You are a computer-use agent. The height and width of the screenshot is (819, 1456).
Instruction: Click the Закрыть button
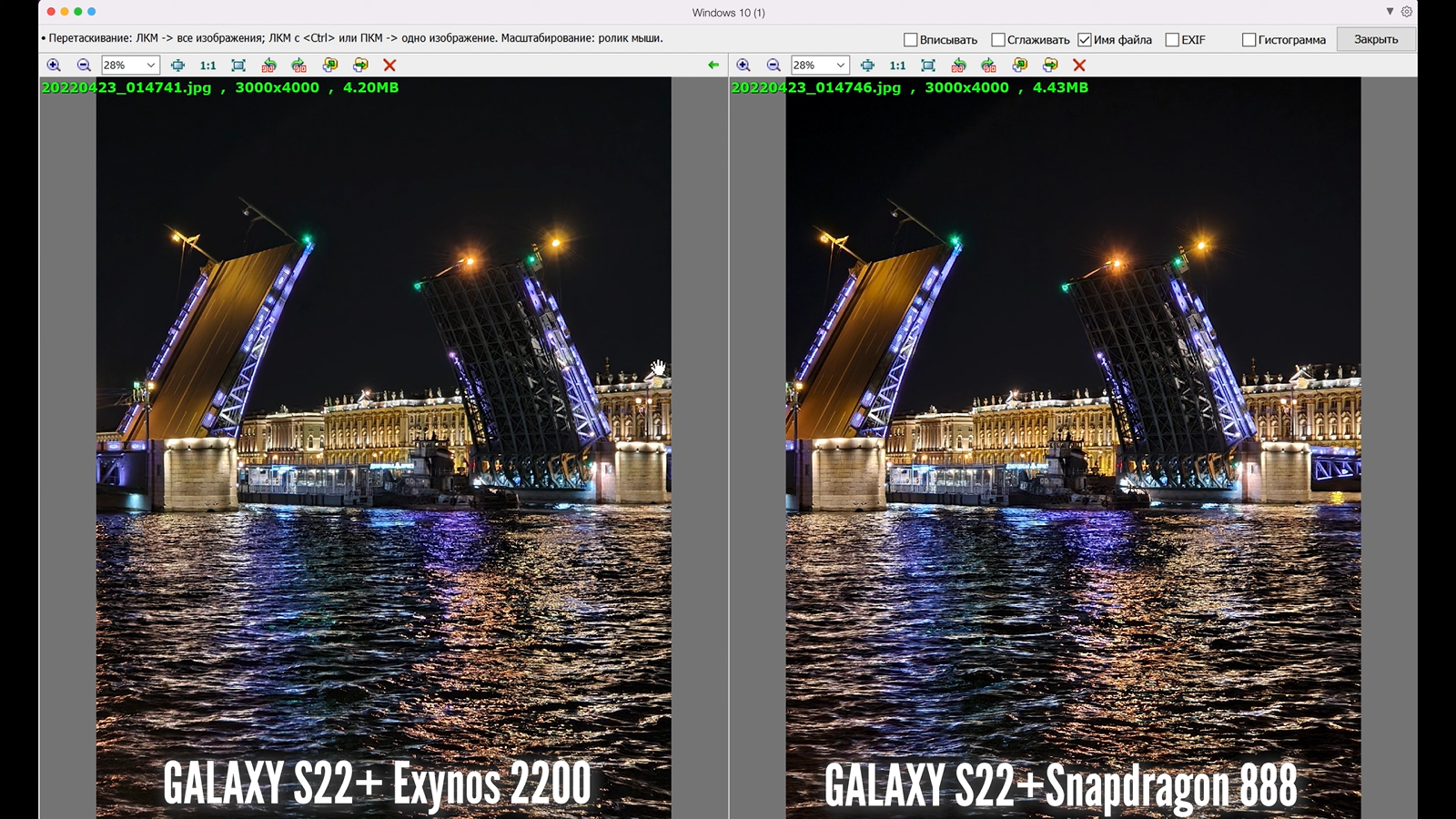coord(1376,39)
